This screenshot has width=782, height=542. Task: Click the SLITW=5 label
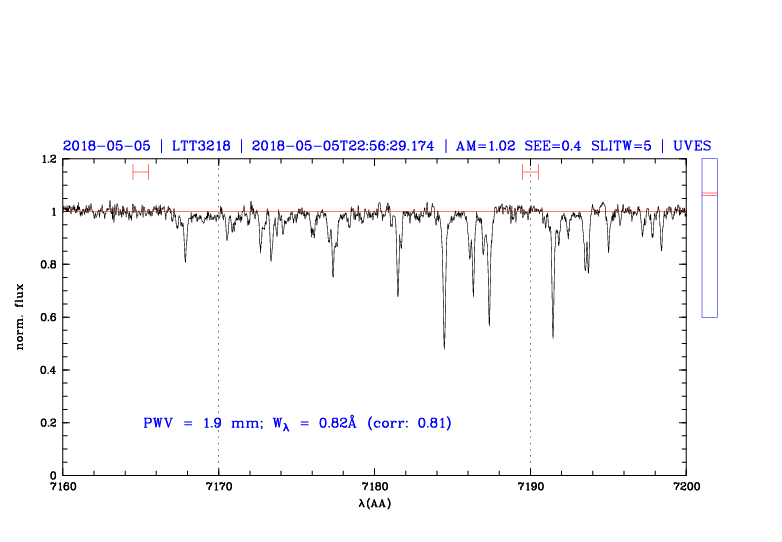[623, 146]
